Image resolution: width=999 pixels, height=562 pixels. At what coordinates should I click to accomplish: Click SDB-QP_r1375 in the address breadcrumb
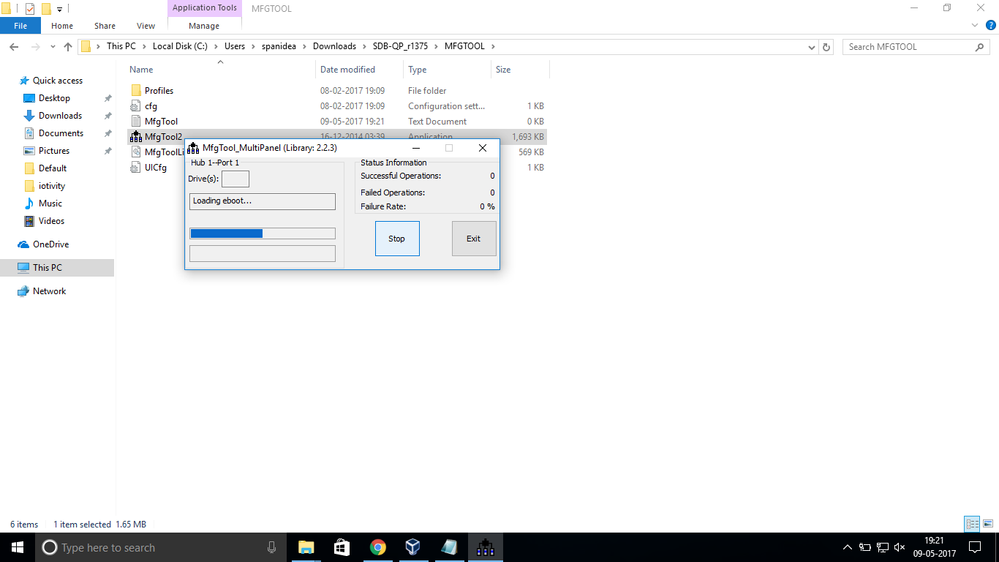pos(400,47)
